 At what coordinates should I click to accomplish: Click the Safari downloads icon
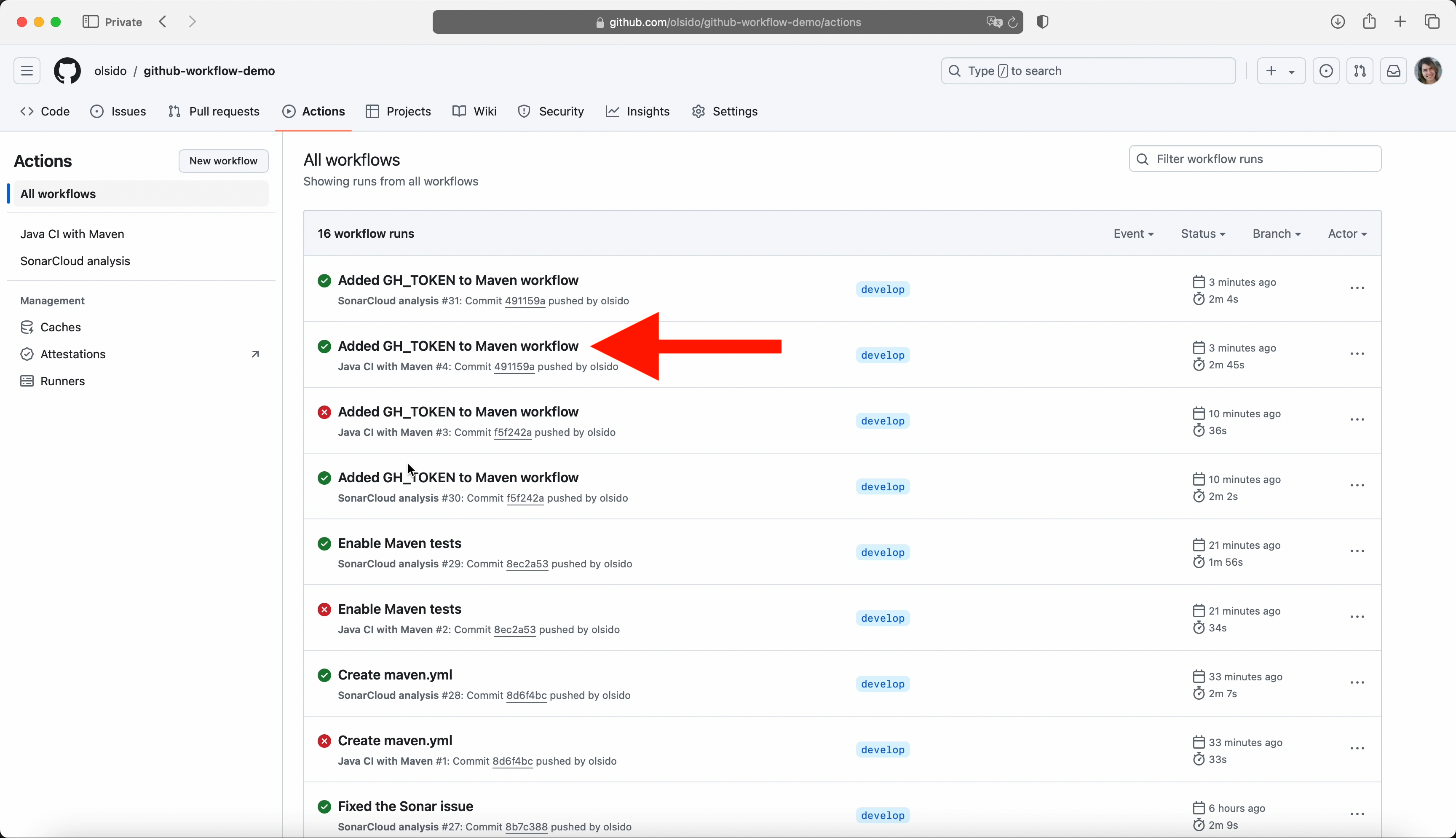coord(1338,22)
